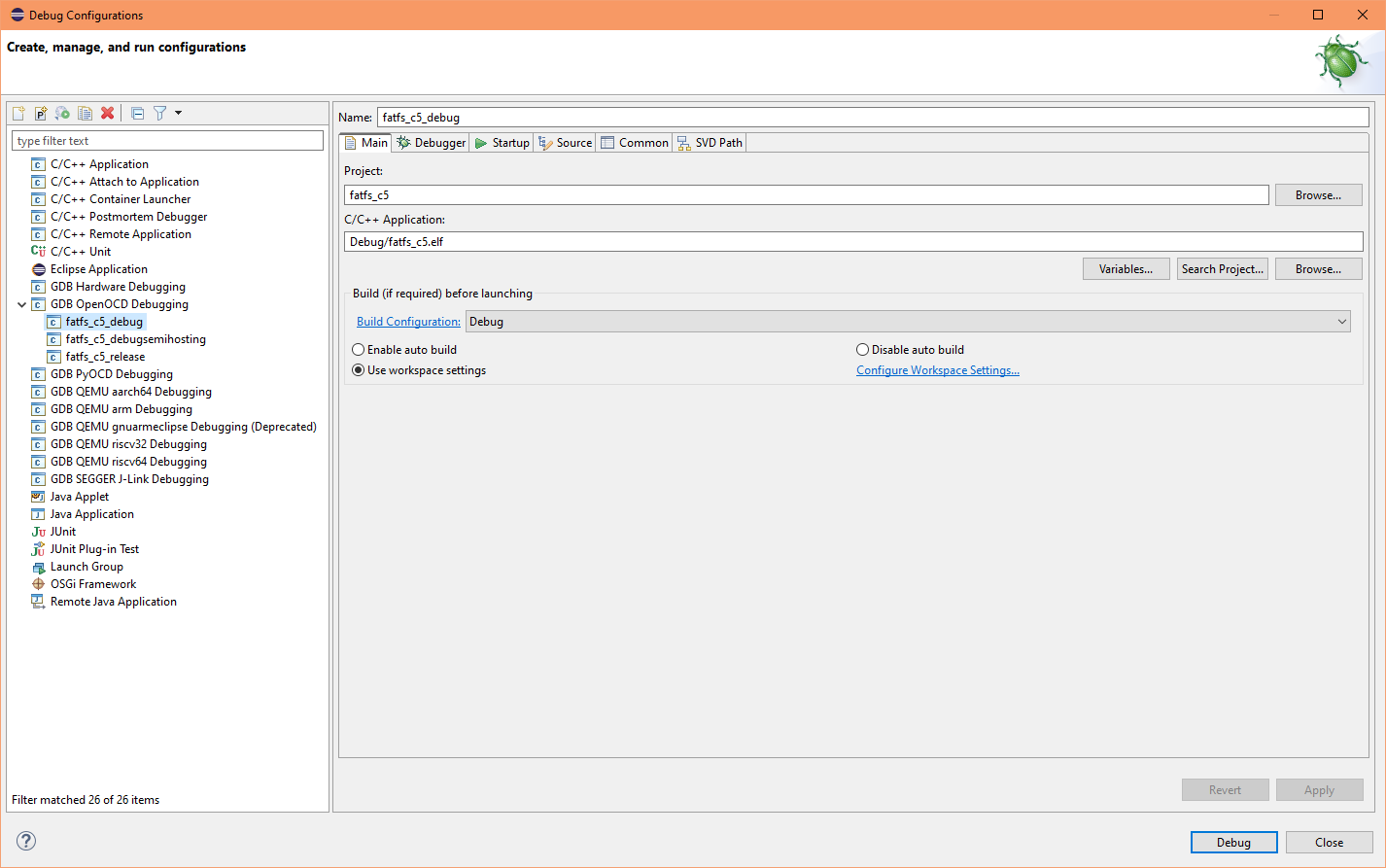The width and height of the screenshot is (1386, 868).
Task: Open the Build Configuration dropdown
Action: coord(1343,321)
